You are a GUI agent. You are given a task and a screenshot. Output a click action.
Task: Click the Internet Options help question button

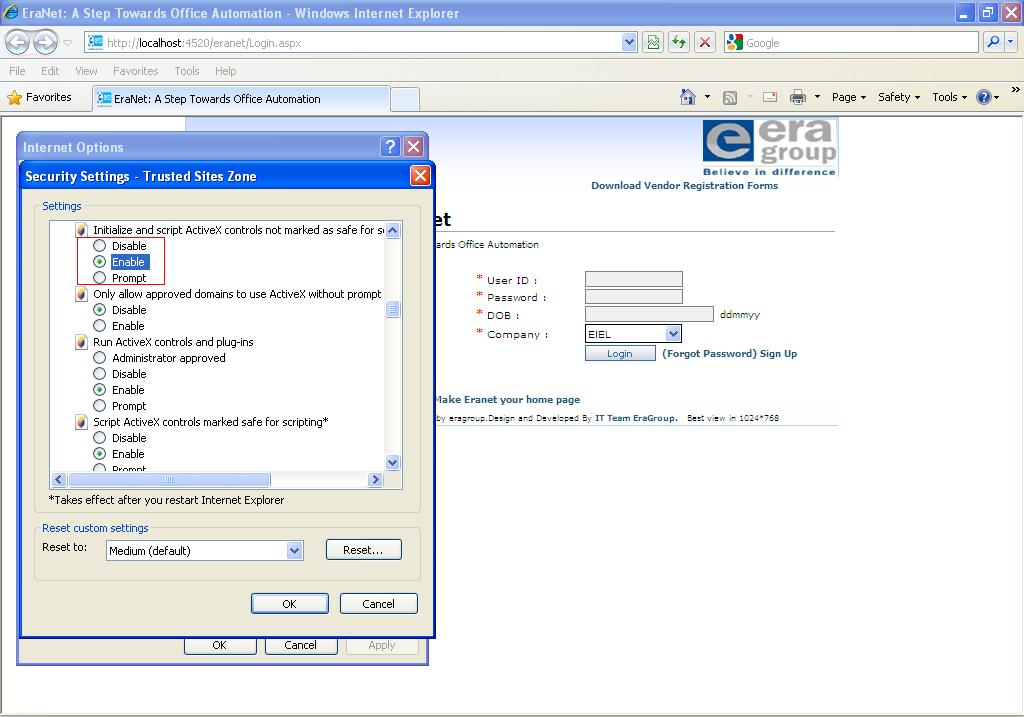[390, 147]
